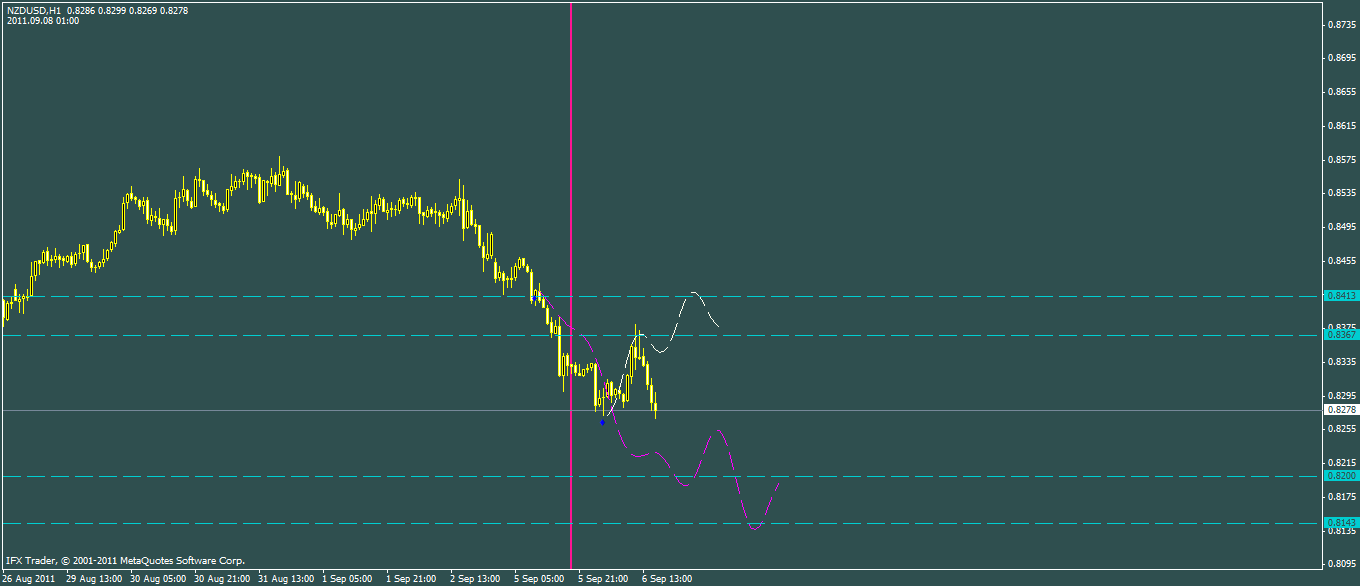Click the 6 Sep 13:00 time label

click(x=667, y=579)
